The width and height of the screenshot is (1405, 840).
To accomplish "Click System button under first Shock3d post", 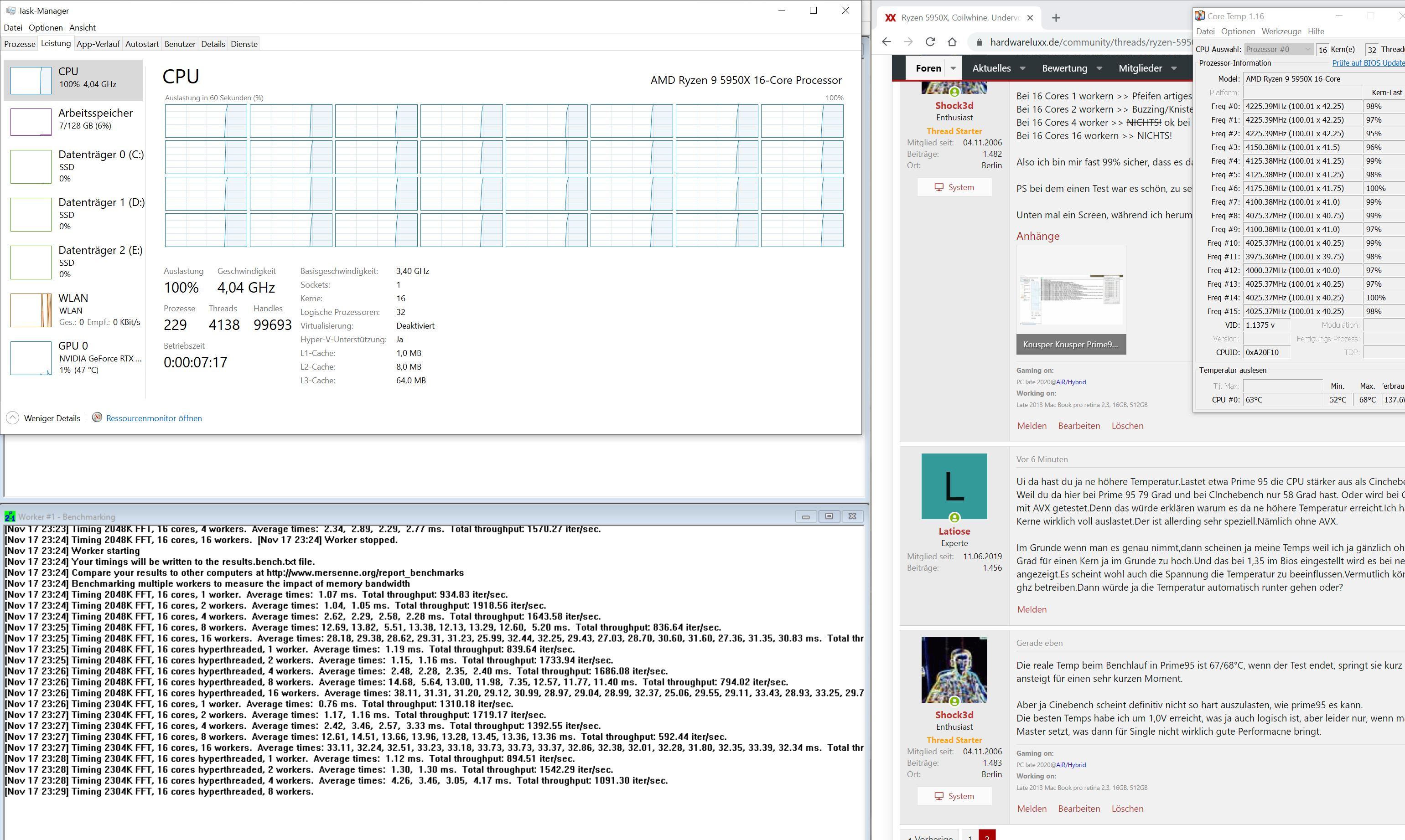I will pyautogui.click(x=954, y=187).
